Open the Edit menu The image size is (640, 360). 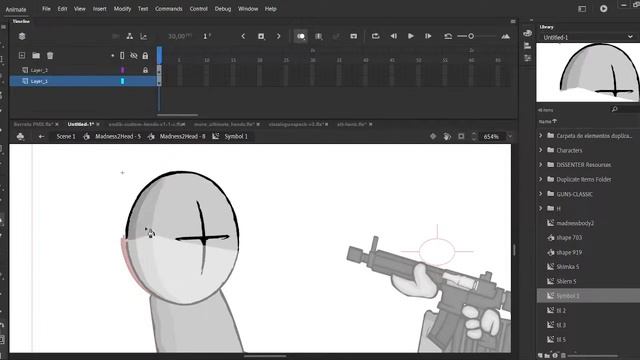pos(62,9)
